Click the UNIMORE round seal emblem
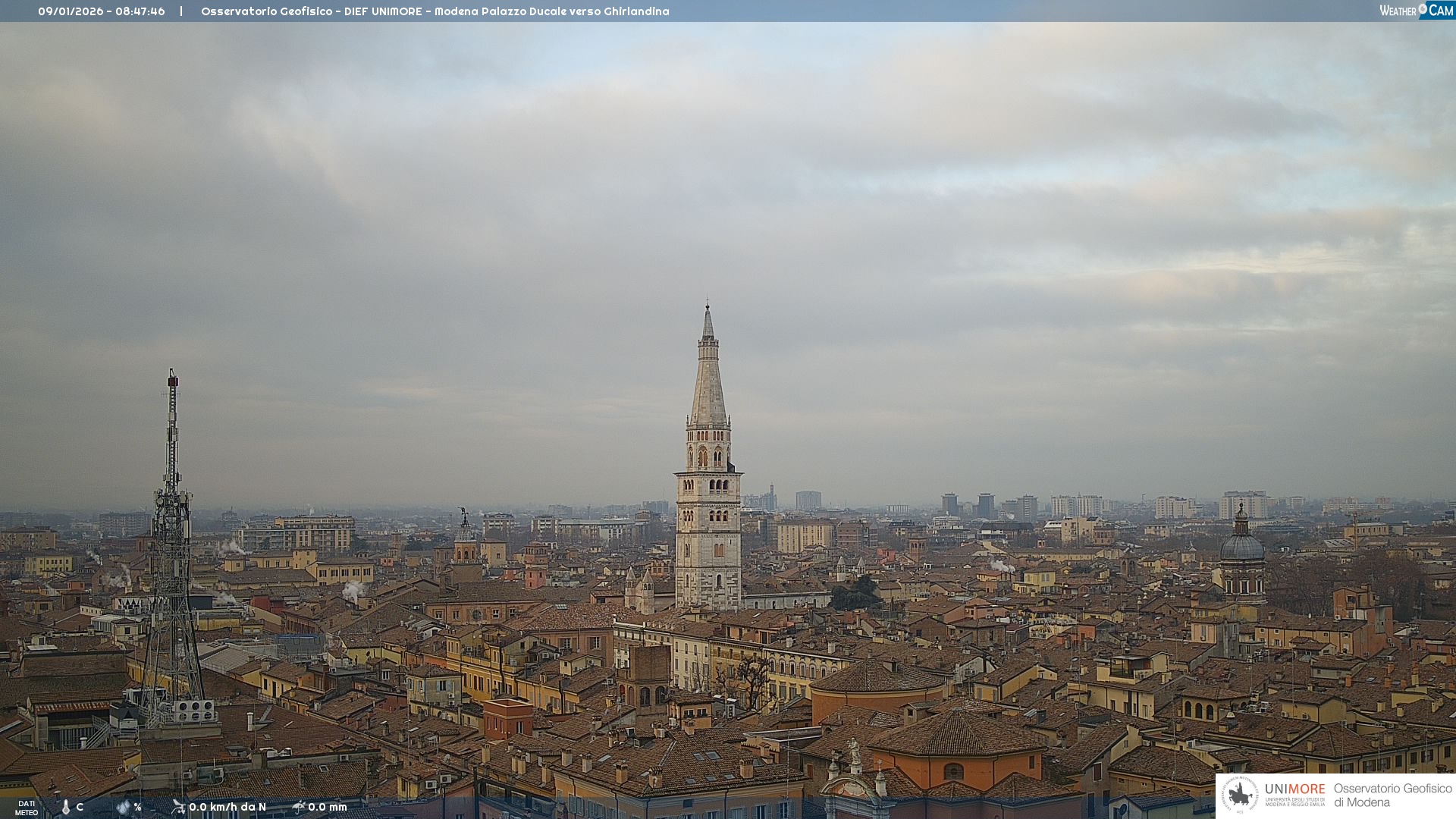This screenshot has height=819, width=1456. (x=1240, y=795)
